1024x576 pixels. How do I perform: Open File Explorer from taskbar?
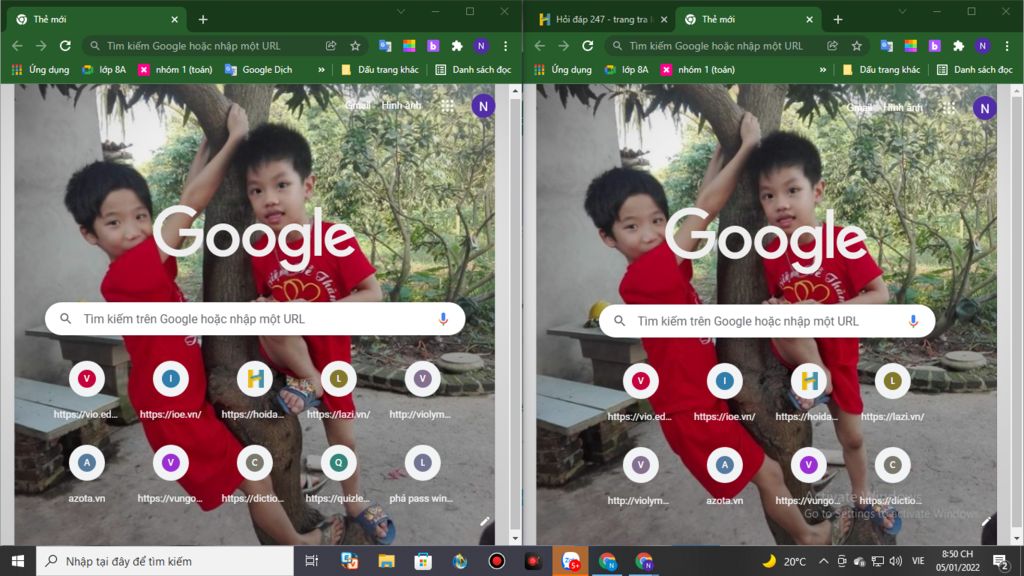(387, 561)
